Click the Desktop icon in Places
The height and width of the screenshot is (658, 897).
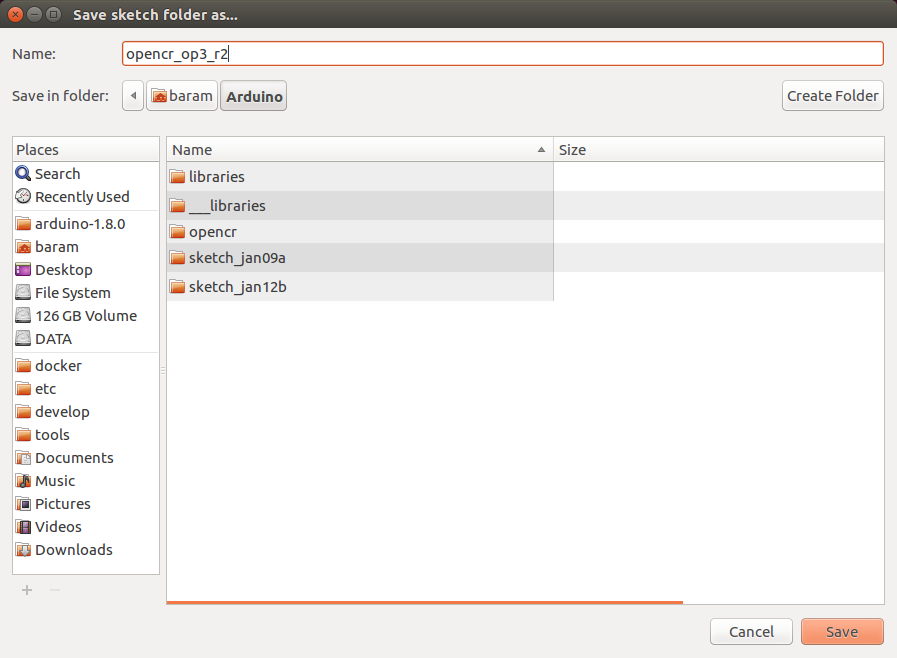(23, 269)
